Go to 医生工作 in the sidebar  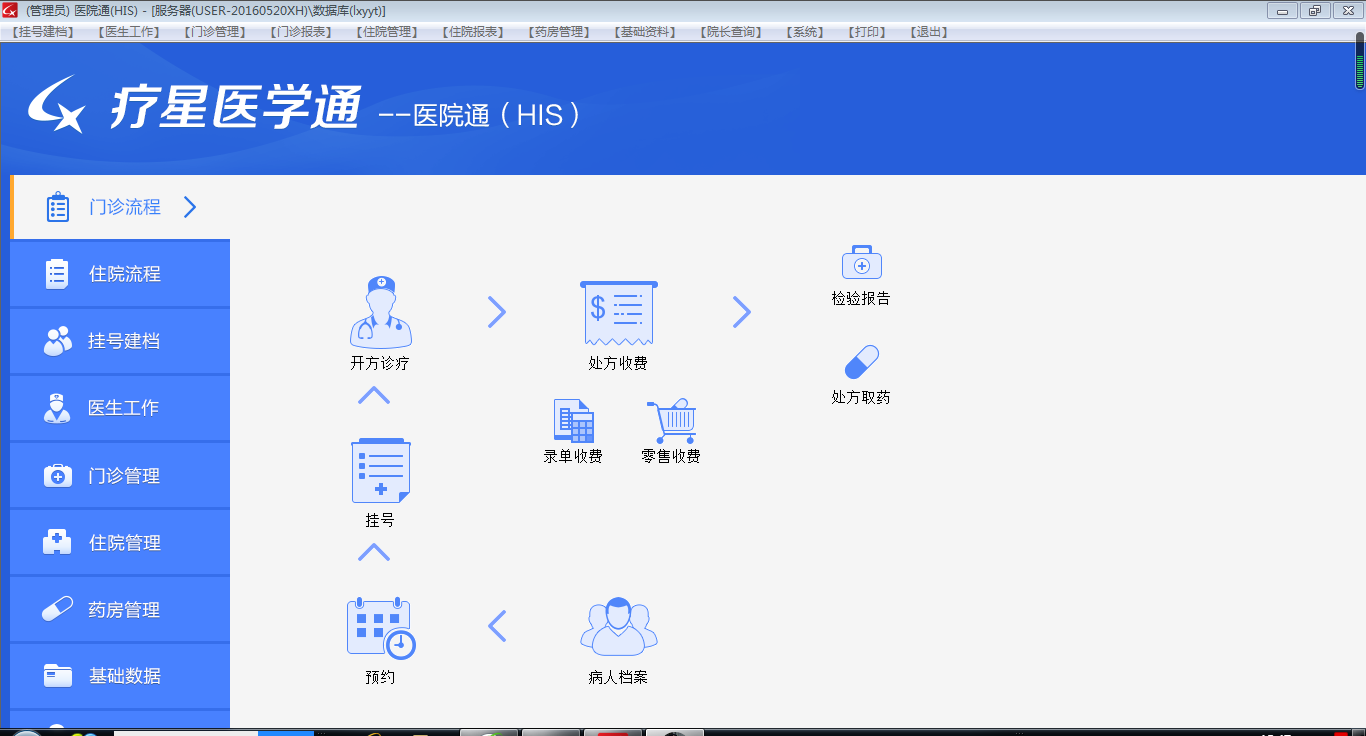click(120, 408)
